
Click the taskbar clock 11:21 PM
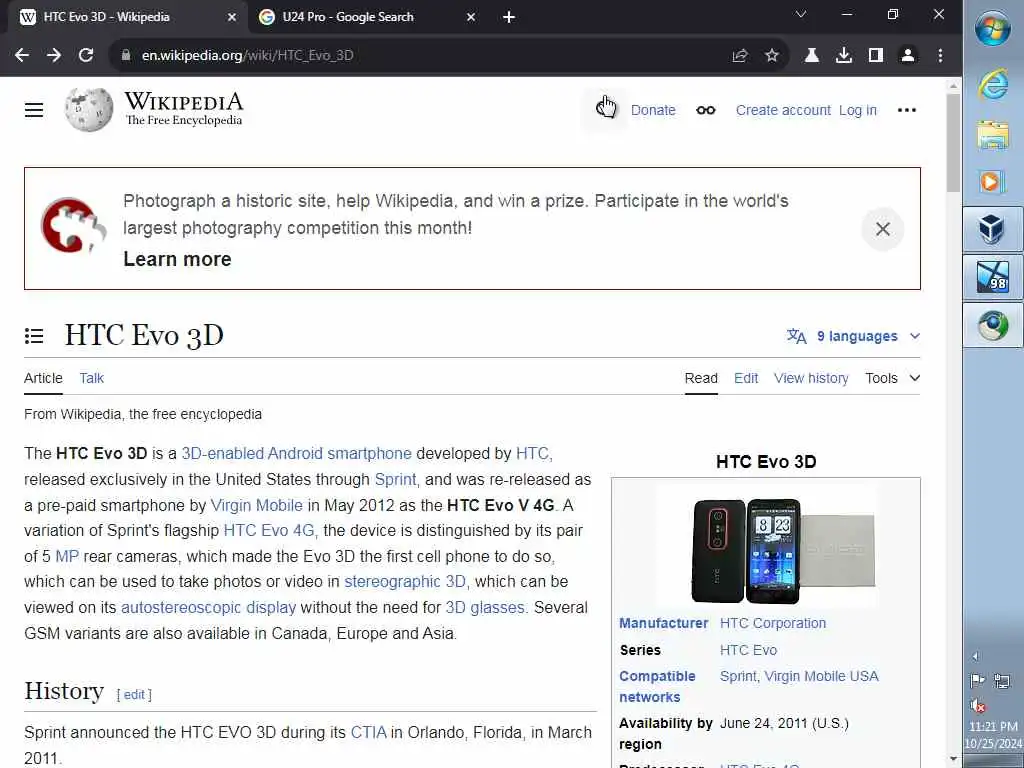tap(993, 726)
